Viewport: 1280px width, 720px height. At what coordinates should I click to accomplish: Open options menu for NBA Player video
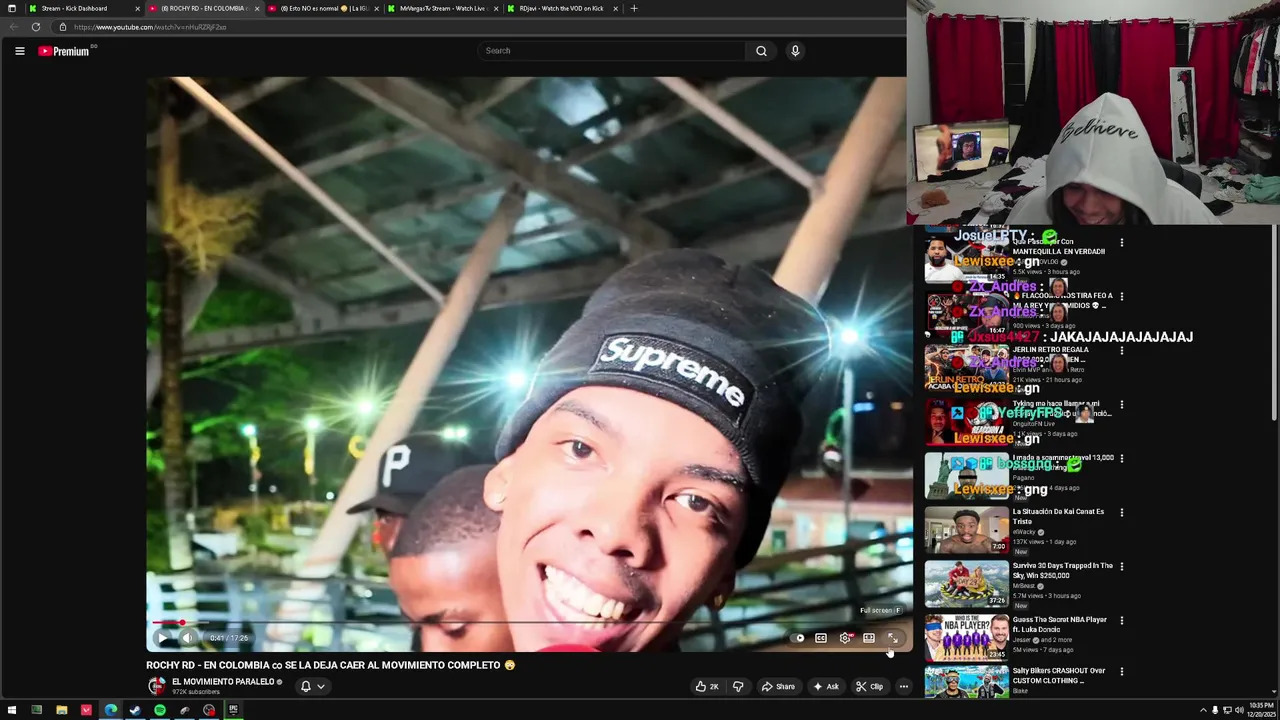pyautogui.click(x=1121, y=621)
